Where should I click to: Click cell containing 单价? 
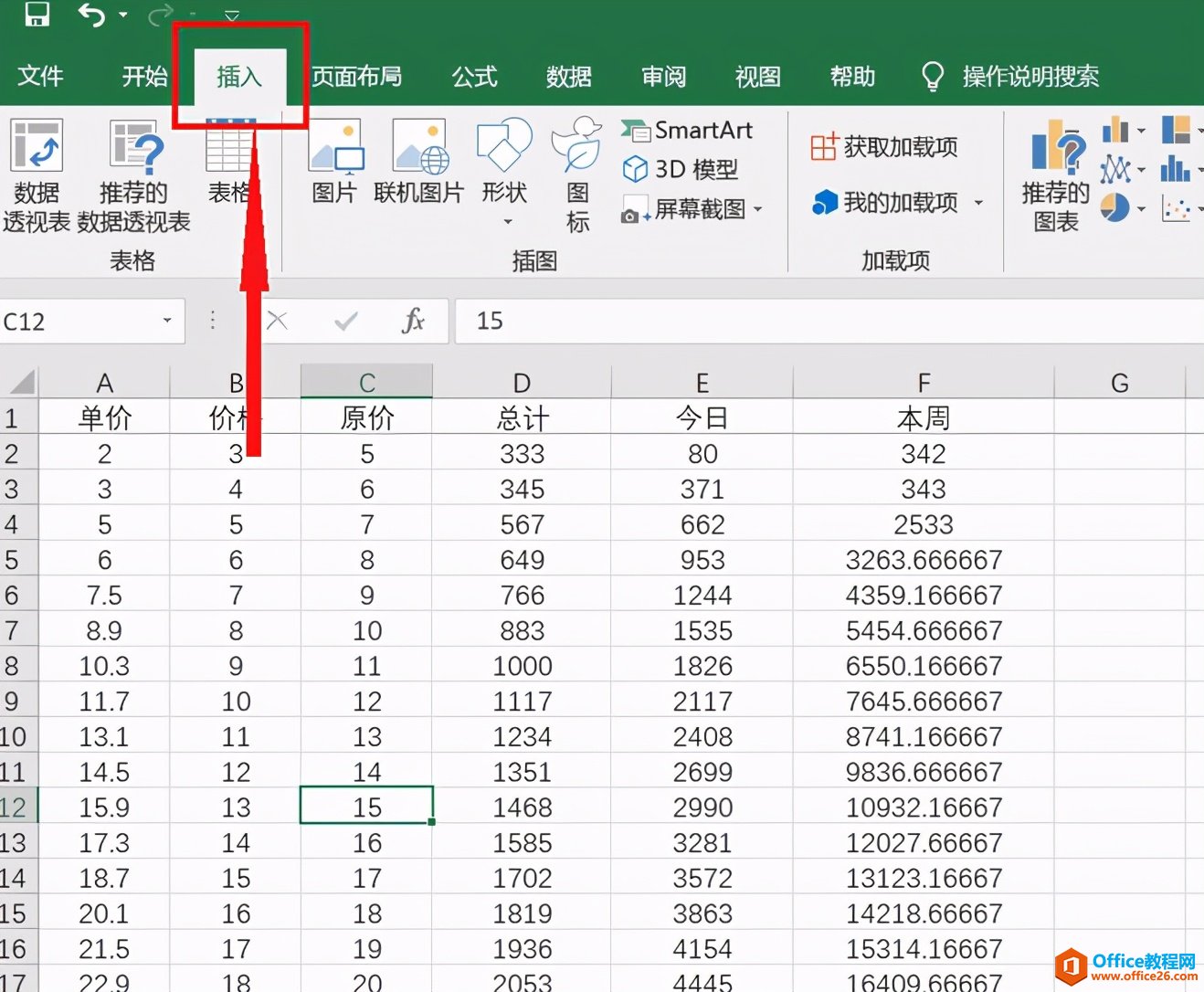coord(105,417)
